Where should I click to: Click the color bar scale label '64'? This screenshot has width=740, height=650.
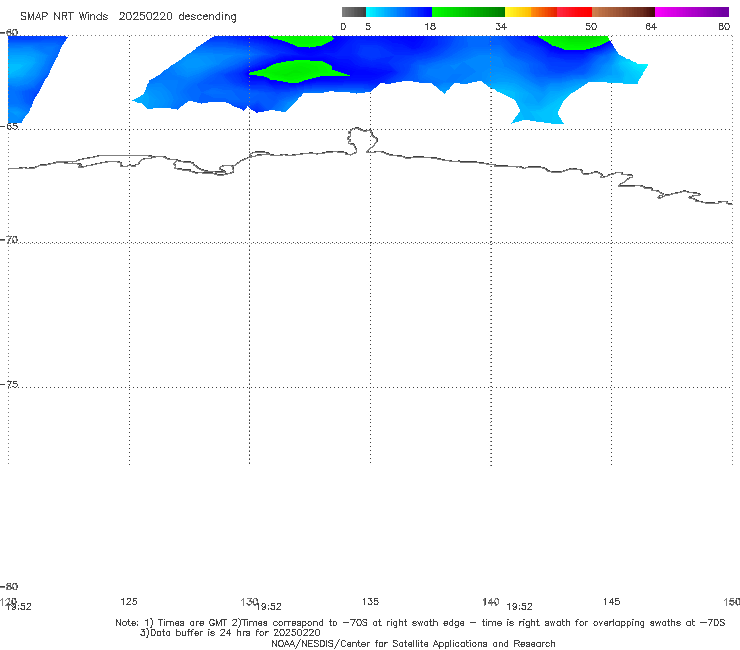click(651, 26)
